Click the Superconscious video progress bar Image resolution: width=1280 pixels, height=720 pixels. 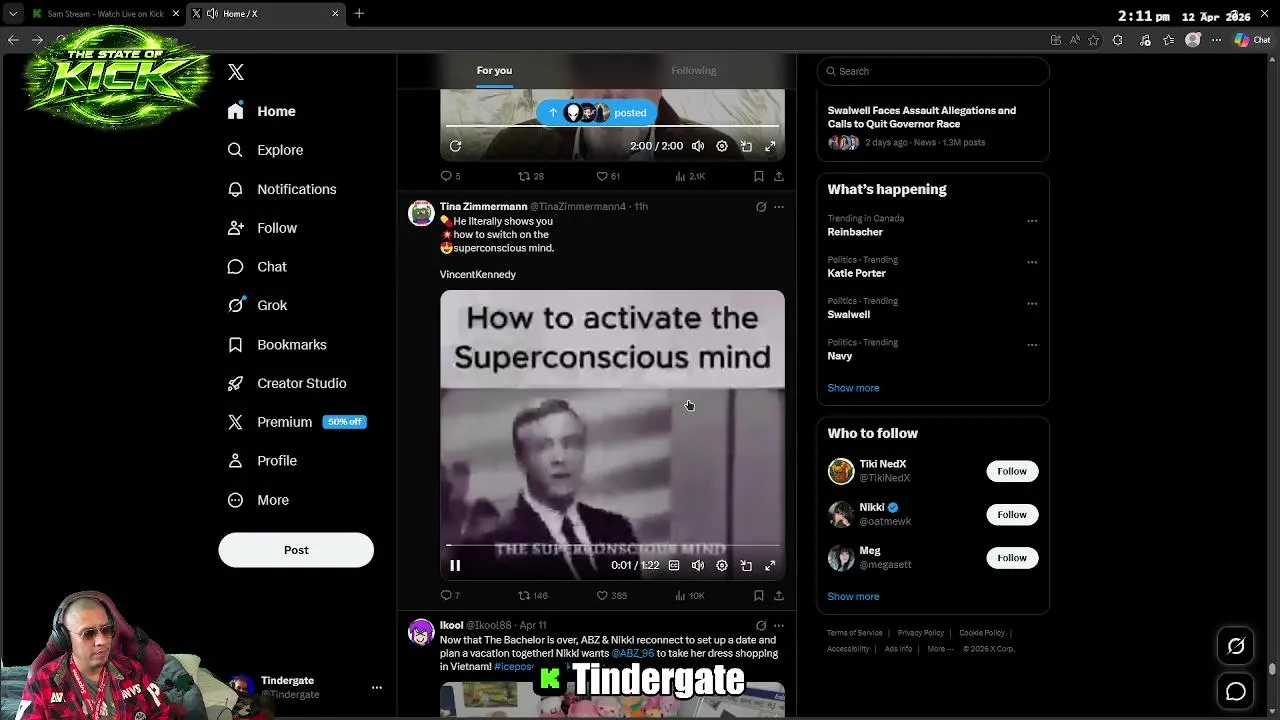(x=612, y=545)
